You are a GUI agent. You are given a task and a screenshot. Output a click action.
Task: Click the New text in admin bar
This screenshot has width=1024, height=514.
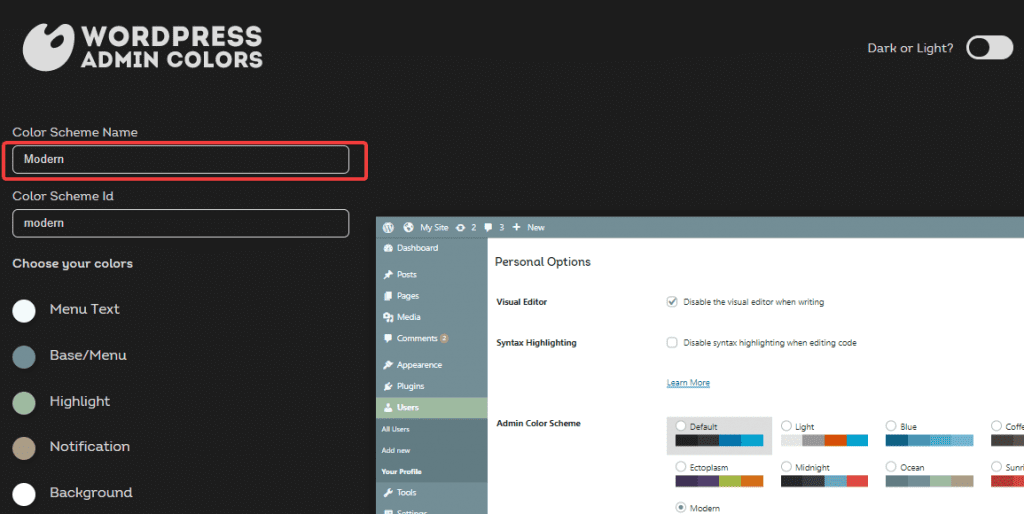coord(536,227)
